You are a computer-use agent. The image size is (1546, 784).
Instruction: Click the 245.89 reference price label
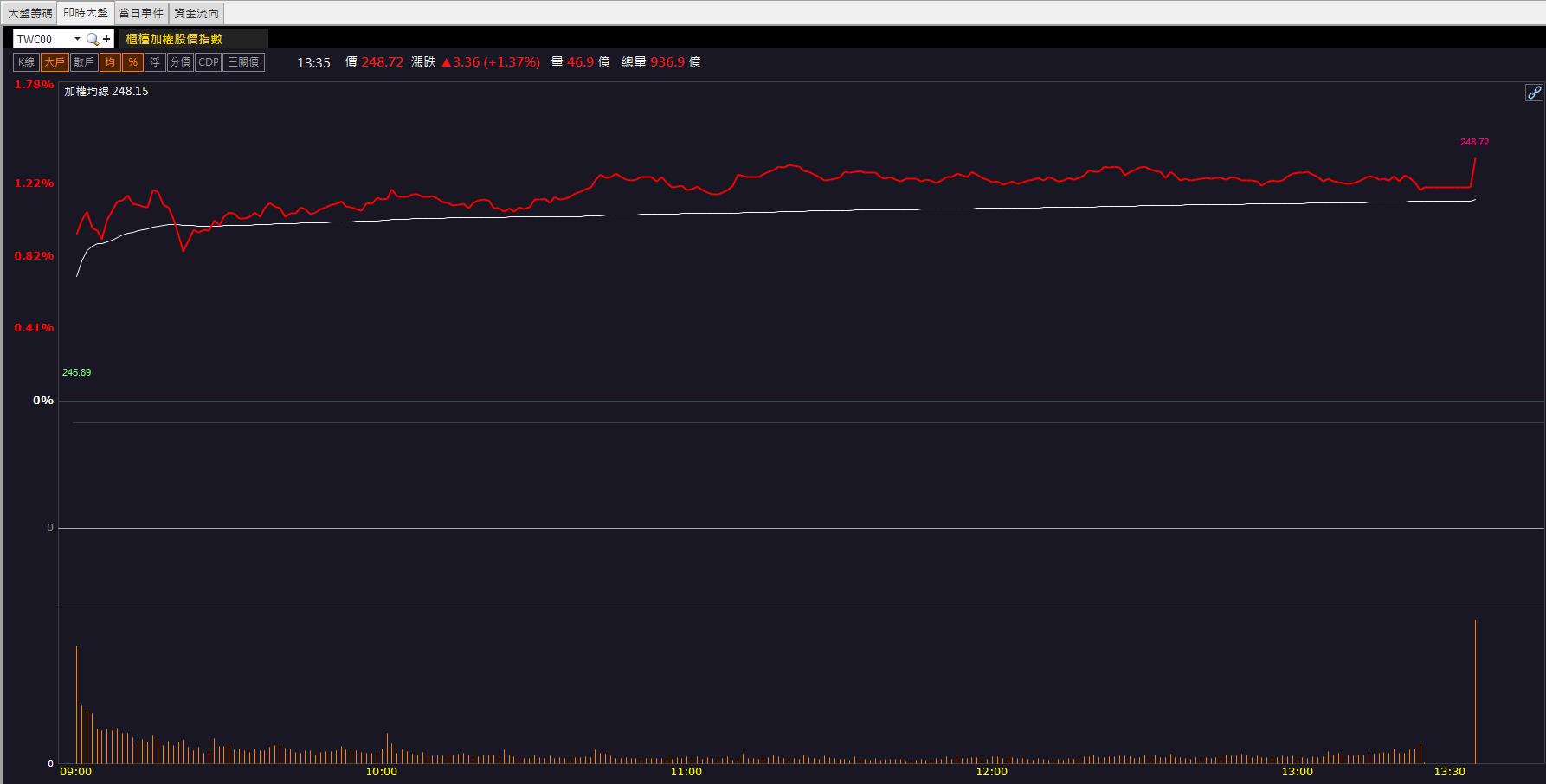[x=76, y=372]
